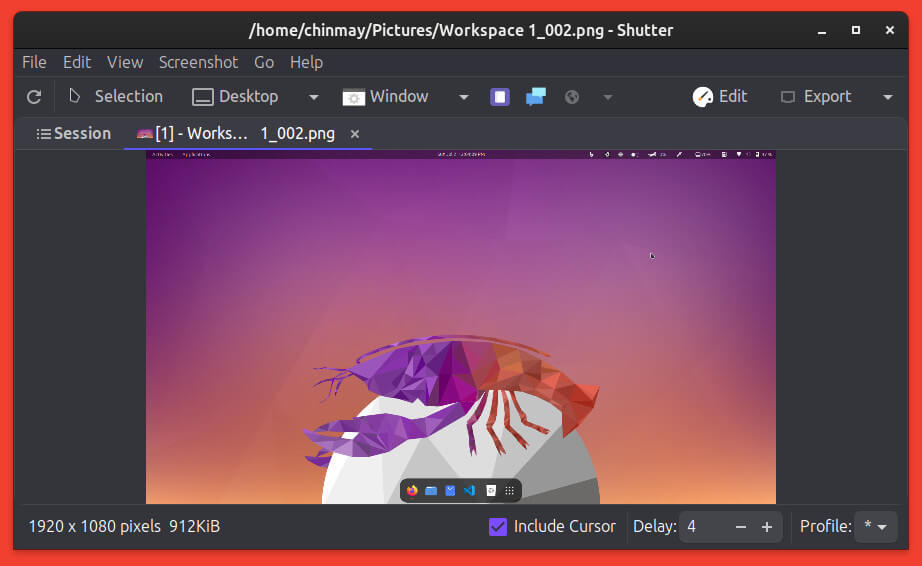The height and width of the screenshot is (566, 922).
Task: Maximize the Shutter window
Action: tap(856, 30)
